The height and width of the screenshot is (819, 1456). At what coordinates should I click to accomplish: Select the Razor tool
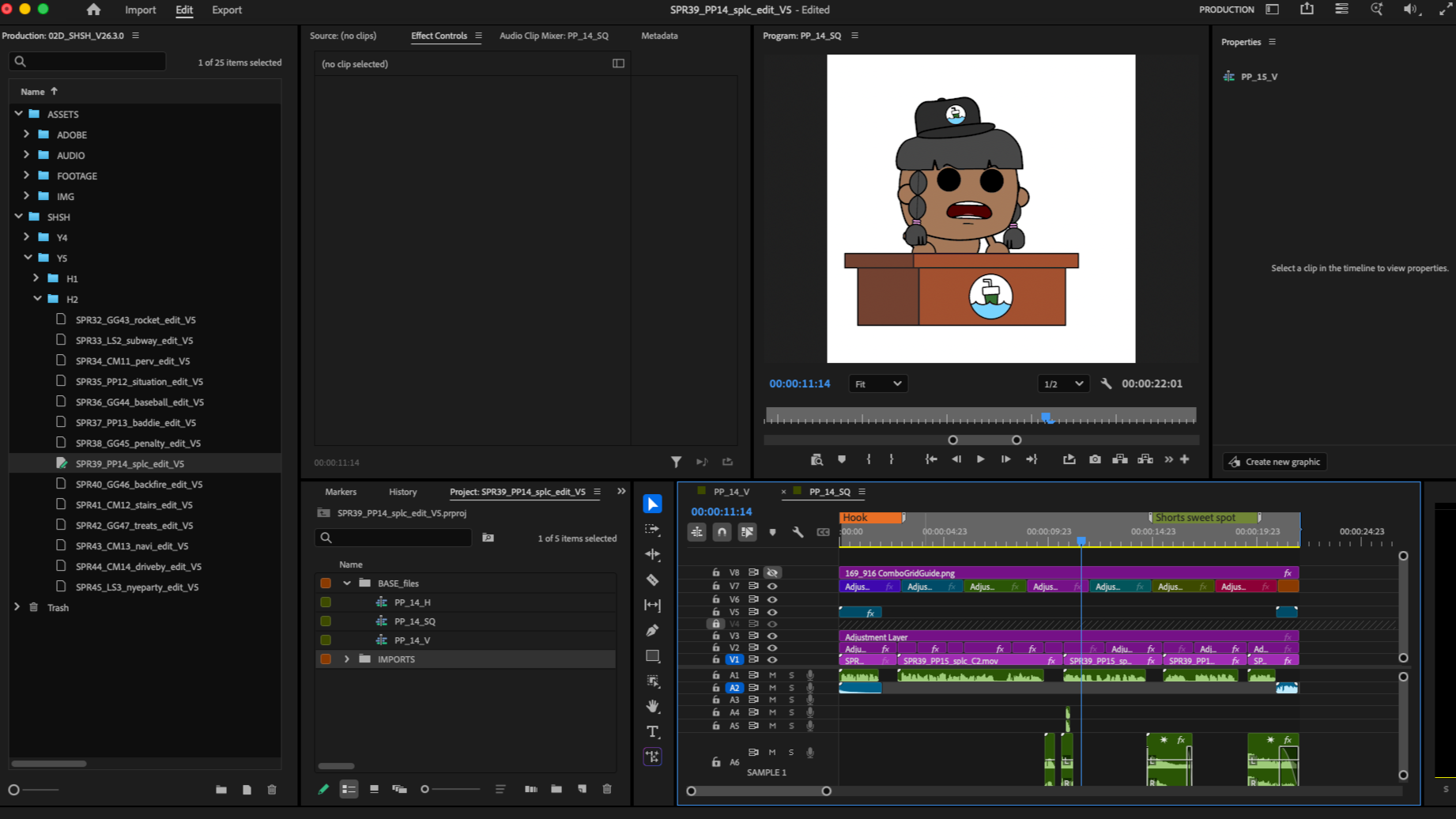pyautogui.click(x=652, y=579)
